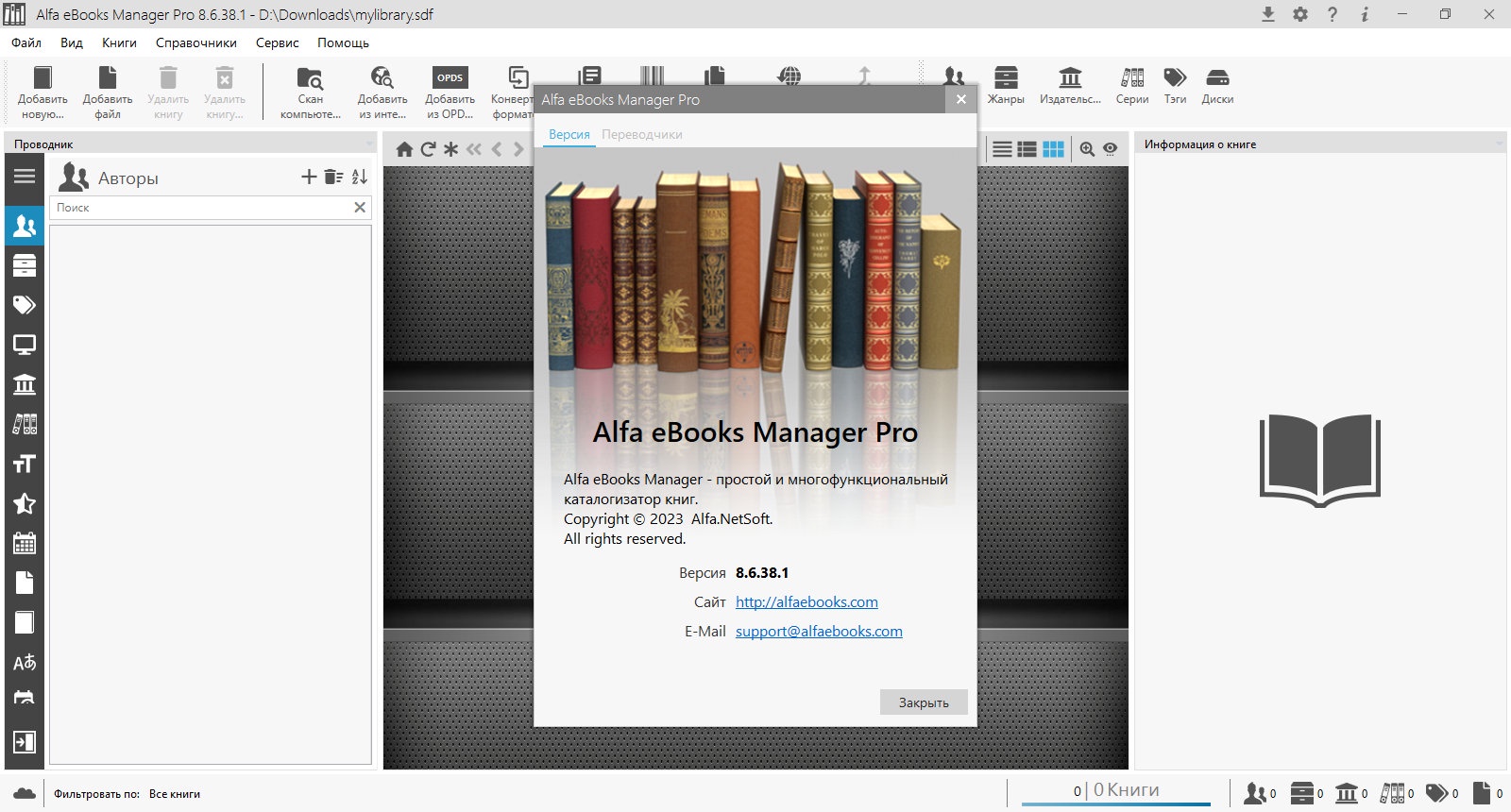This screenshot has width=1511, height=812.
Task: Select the file page icon in sidebar
Action: 25,583
